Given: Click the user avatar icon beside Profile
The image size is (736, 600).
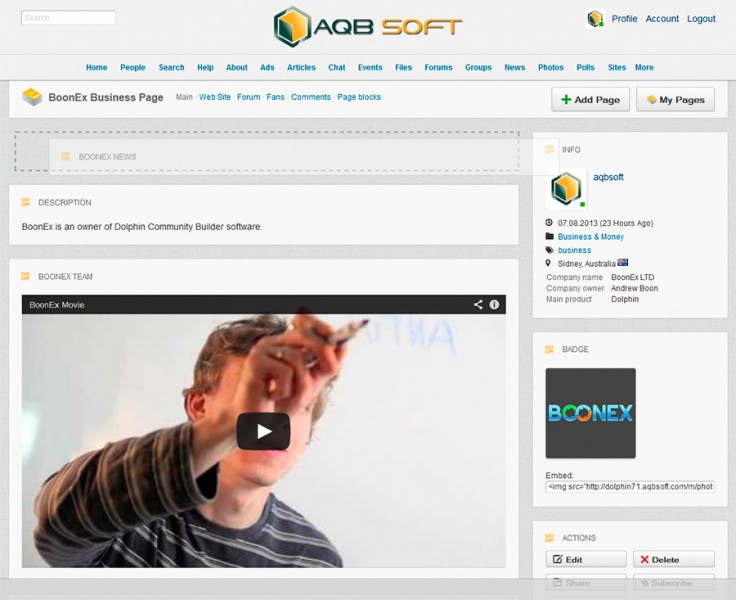Looking at the screenshot, I should (x=595, y=19).
